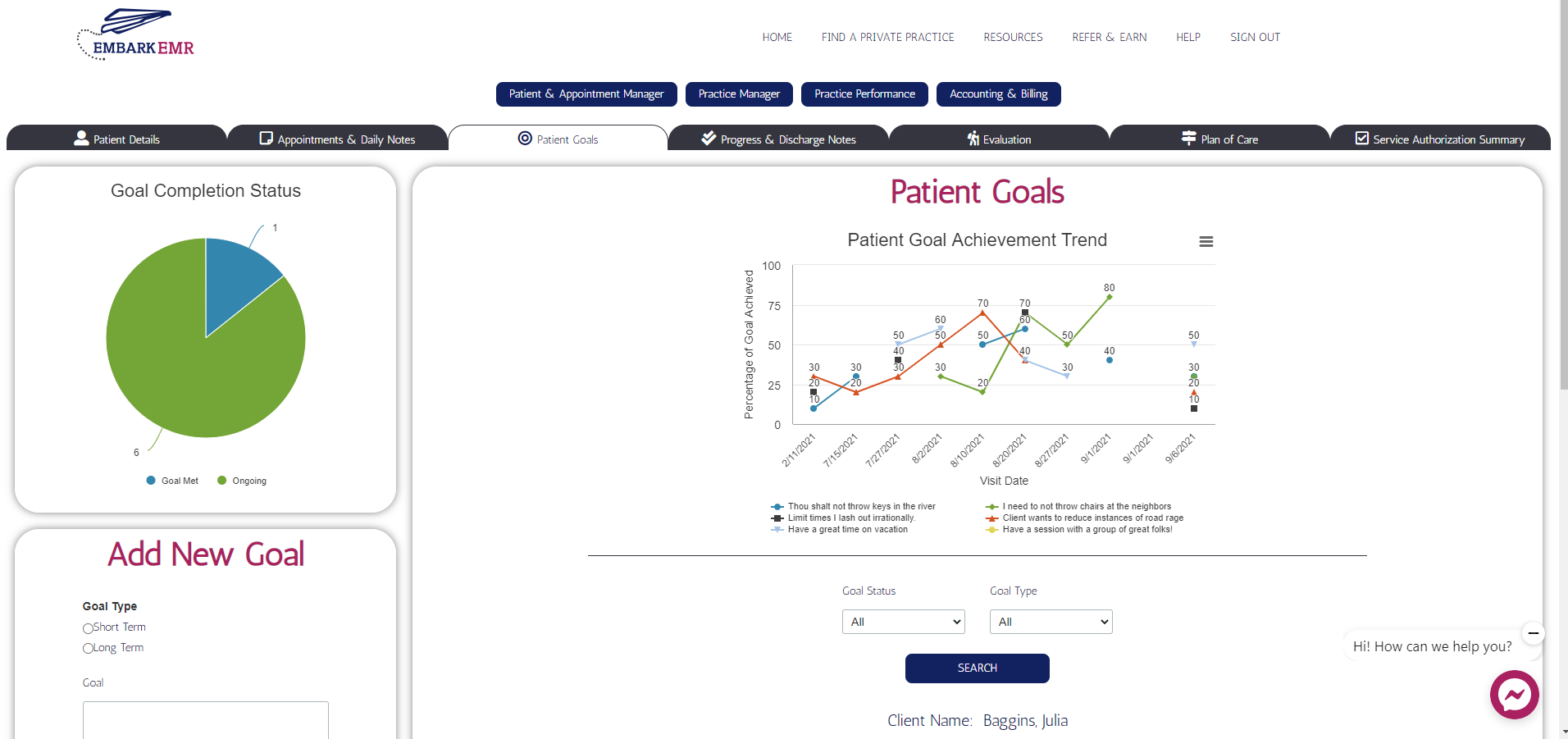The height and width of the screenshot is (739, 1568).
Task: Click inside the Goal text field
Action: [204, 720]
